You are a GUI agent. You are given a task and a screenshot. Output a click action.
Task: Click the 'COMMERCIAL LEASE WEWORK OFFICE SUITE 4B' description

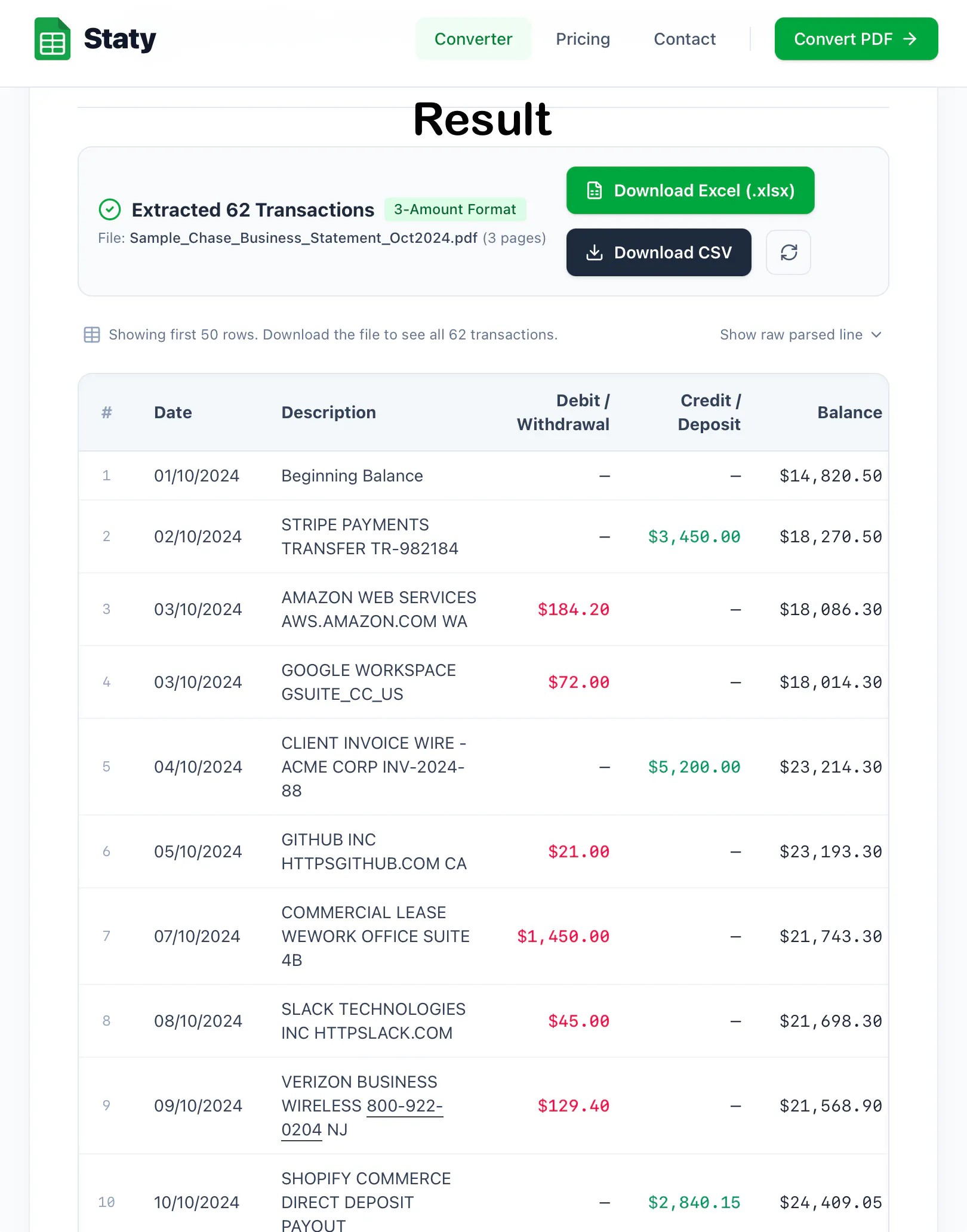point(375,936)
